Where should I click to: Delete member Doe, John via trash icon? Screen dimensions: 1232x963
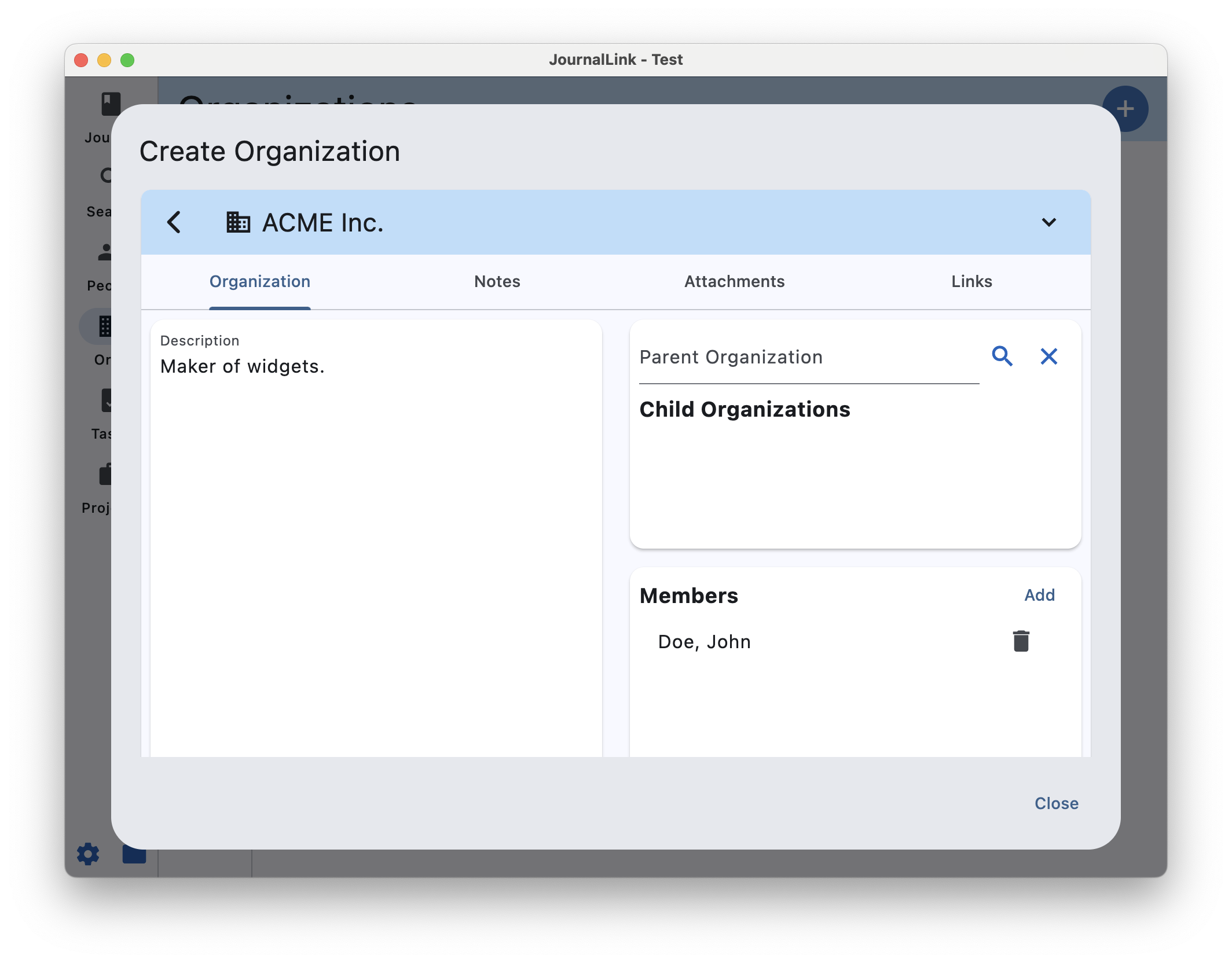pos(1021,641)
